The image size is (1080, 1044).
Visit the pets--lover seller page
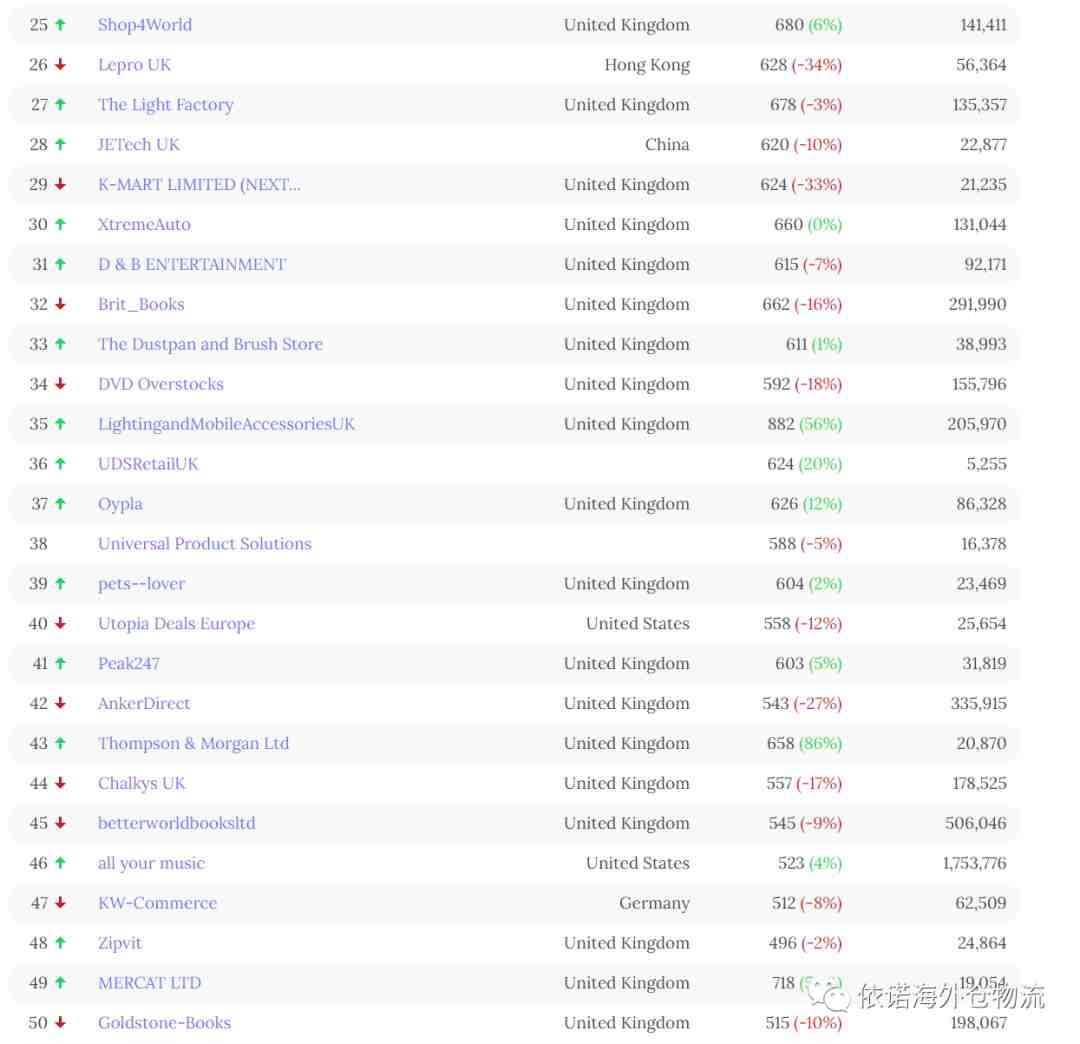[x=141, y=584]
